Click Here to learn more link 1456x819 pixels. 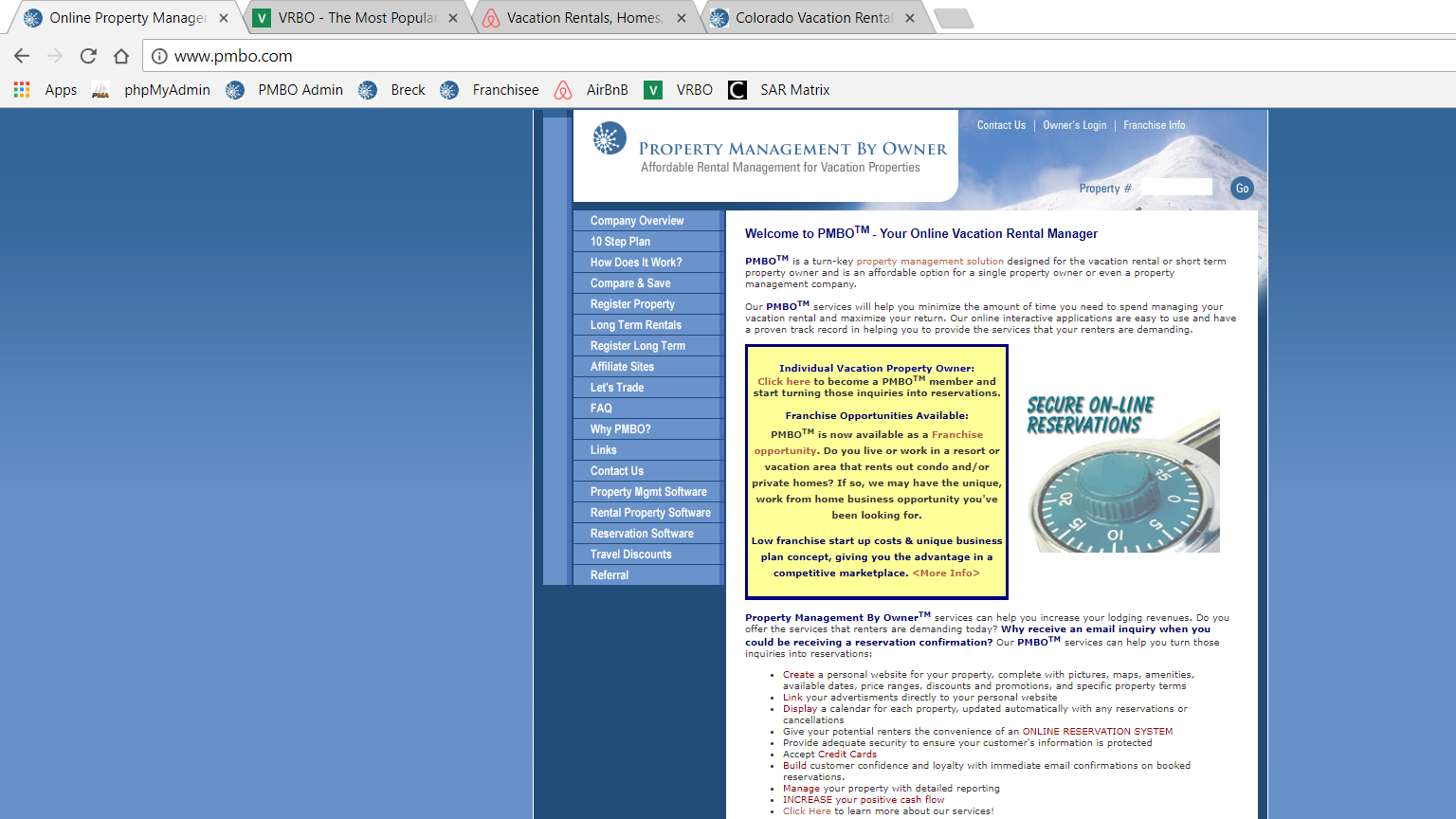coord(807,810)
